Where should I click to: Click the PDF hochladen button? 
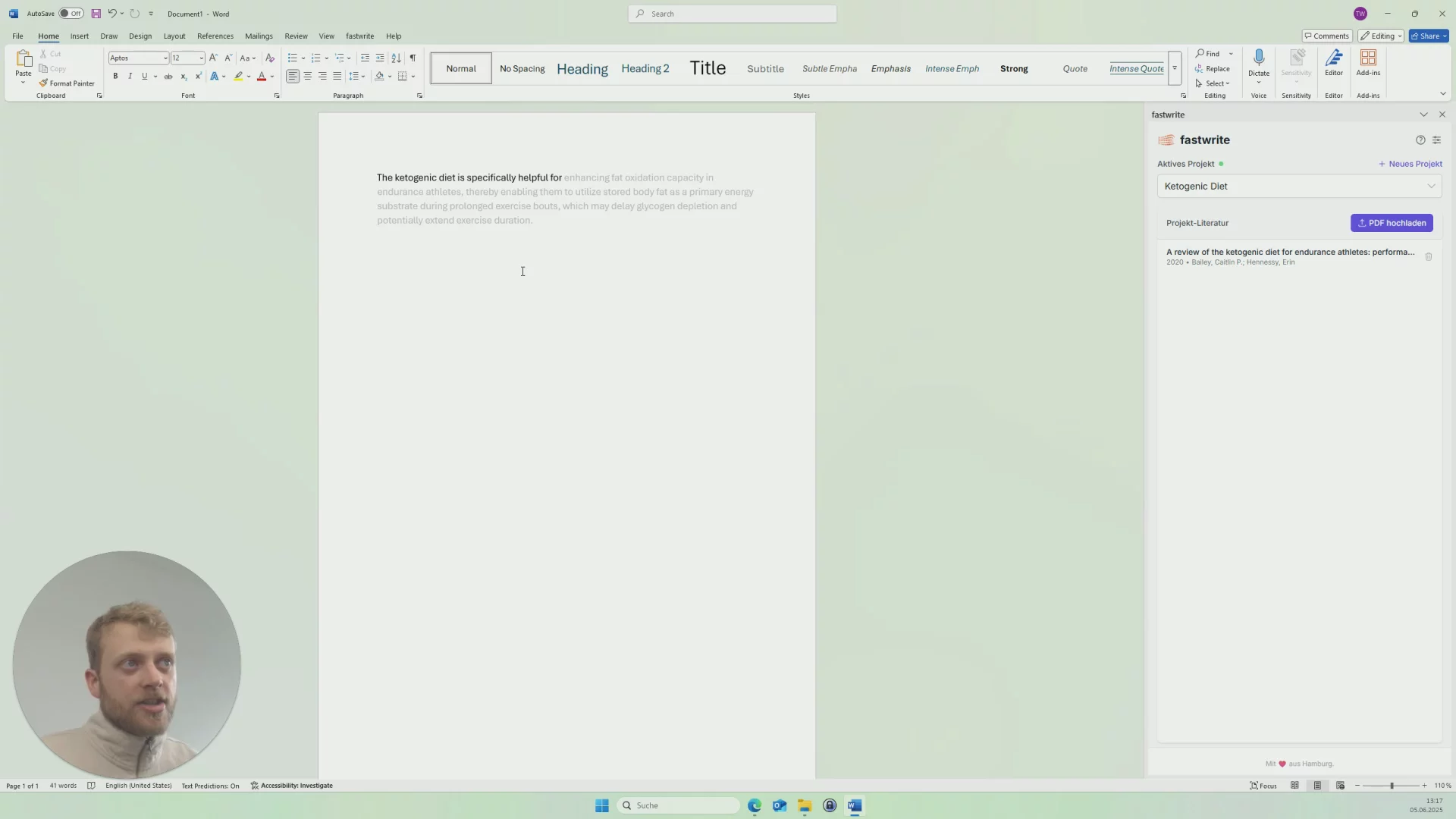click(x=1392, y=223)
